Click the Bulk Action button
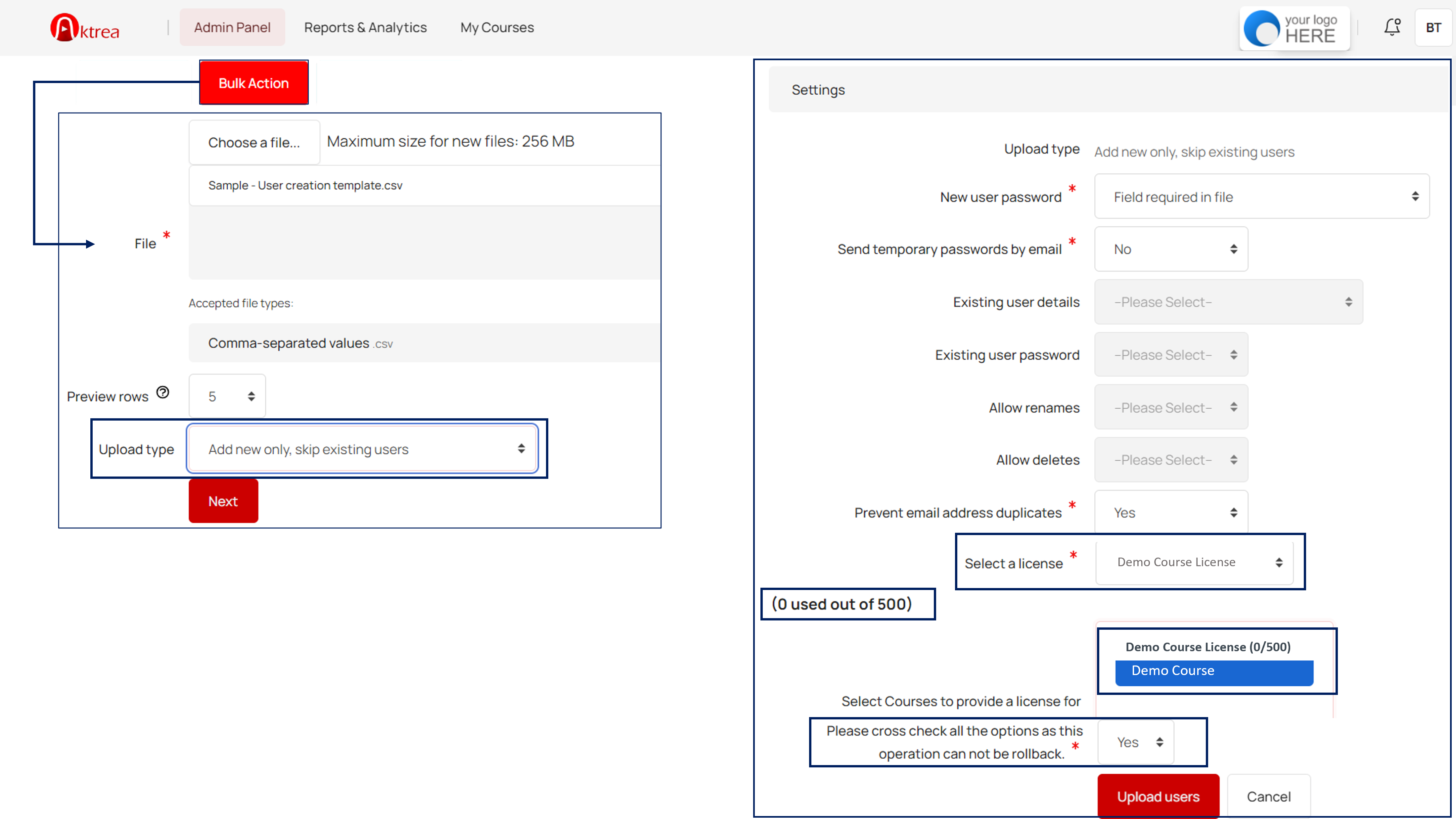 [254, 83]
